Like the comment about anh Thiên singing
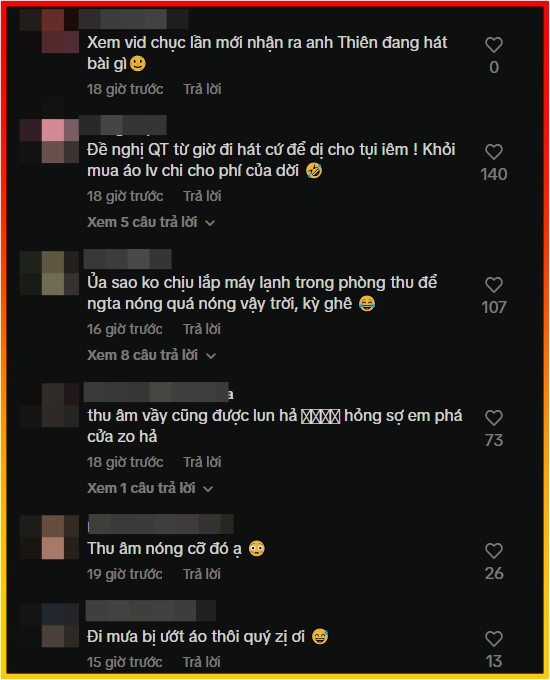Image resolution: width=550 pixels, height=680 pixels. coord(494,45)
